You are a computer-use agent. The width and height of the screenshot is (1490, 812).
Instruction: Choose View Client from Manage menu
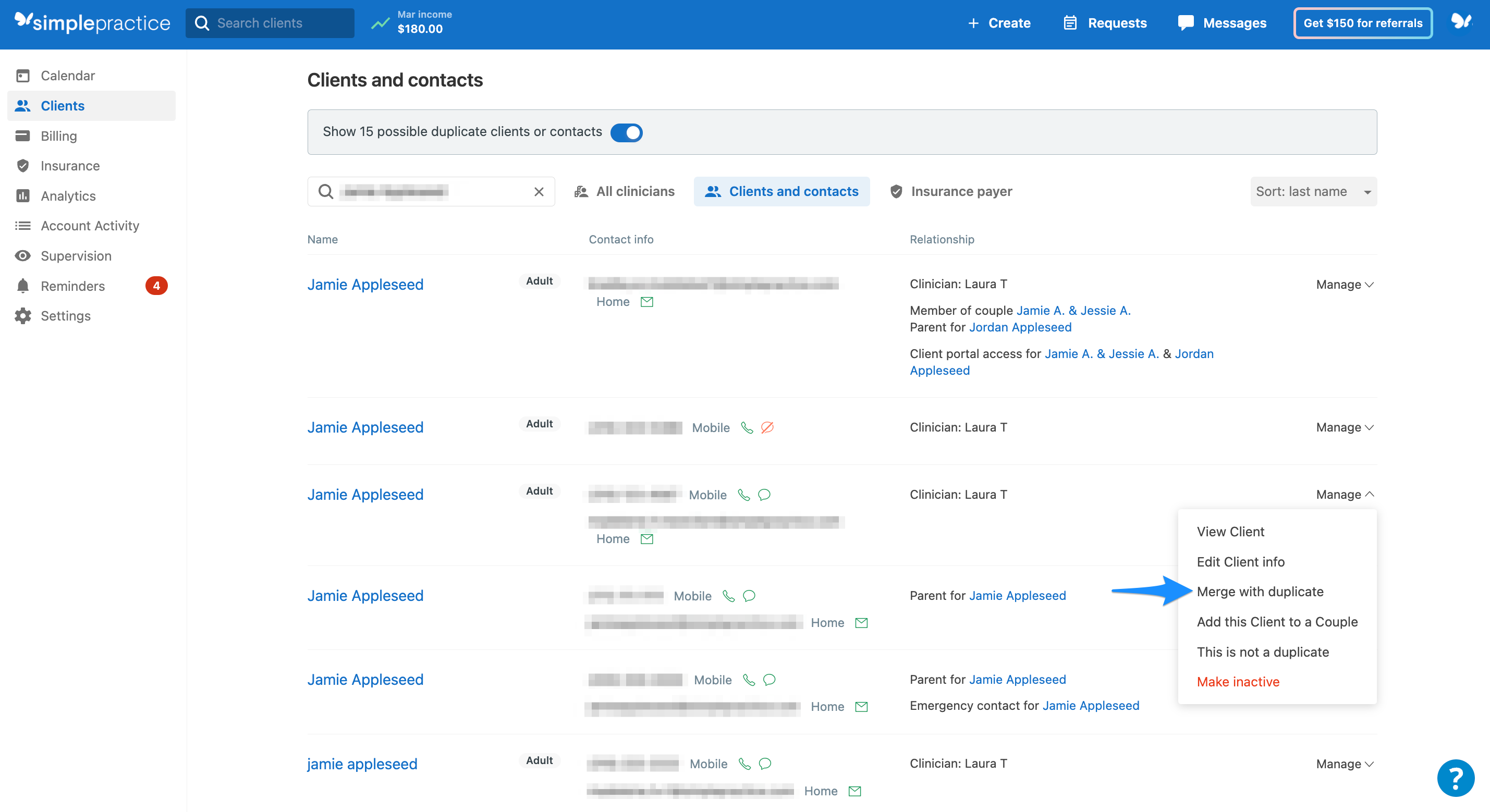(x=1230, y=532)
